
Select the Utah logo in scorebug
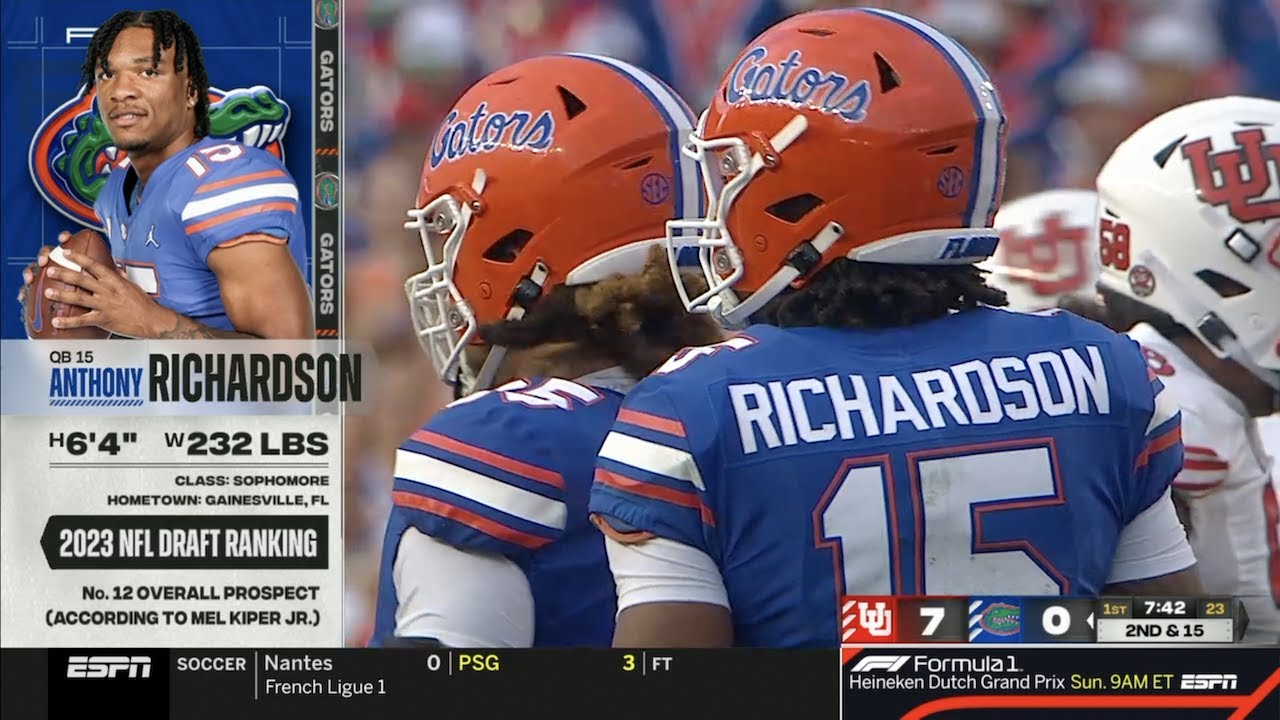click(x=869, y=619)
